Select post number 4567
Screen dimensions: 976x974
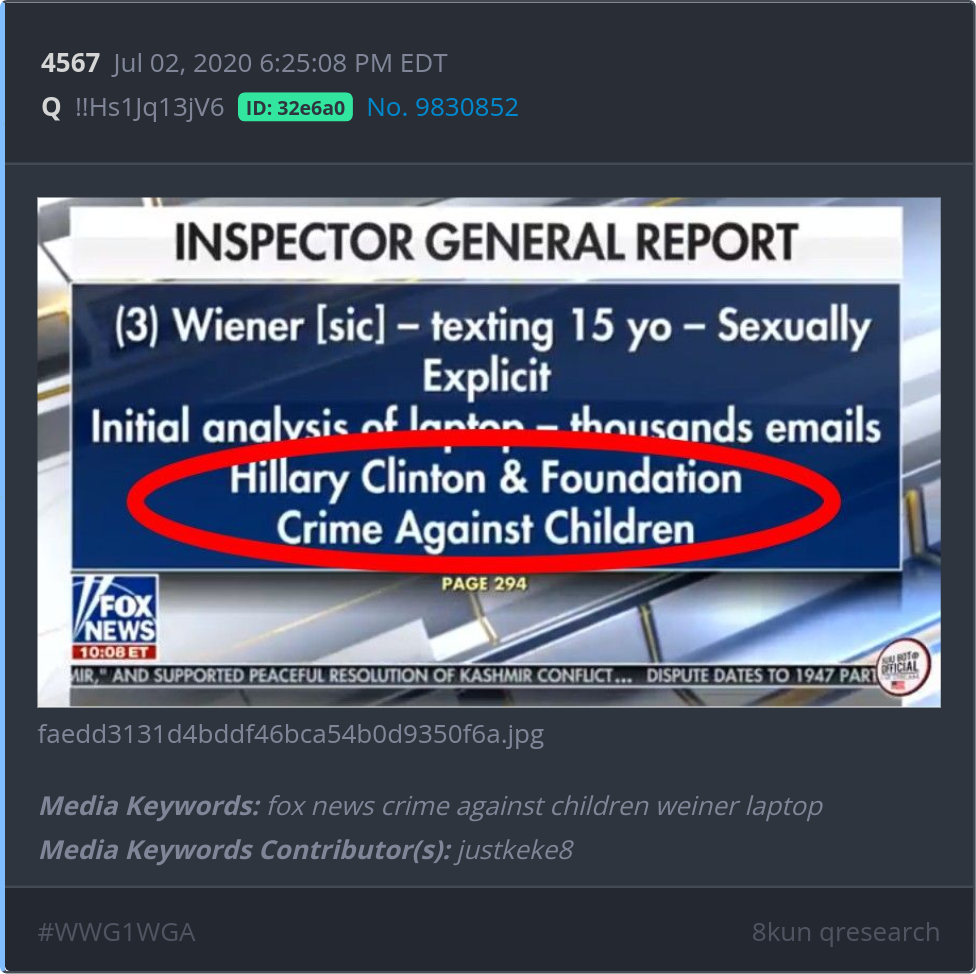coord(70,63)
